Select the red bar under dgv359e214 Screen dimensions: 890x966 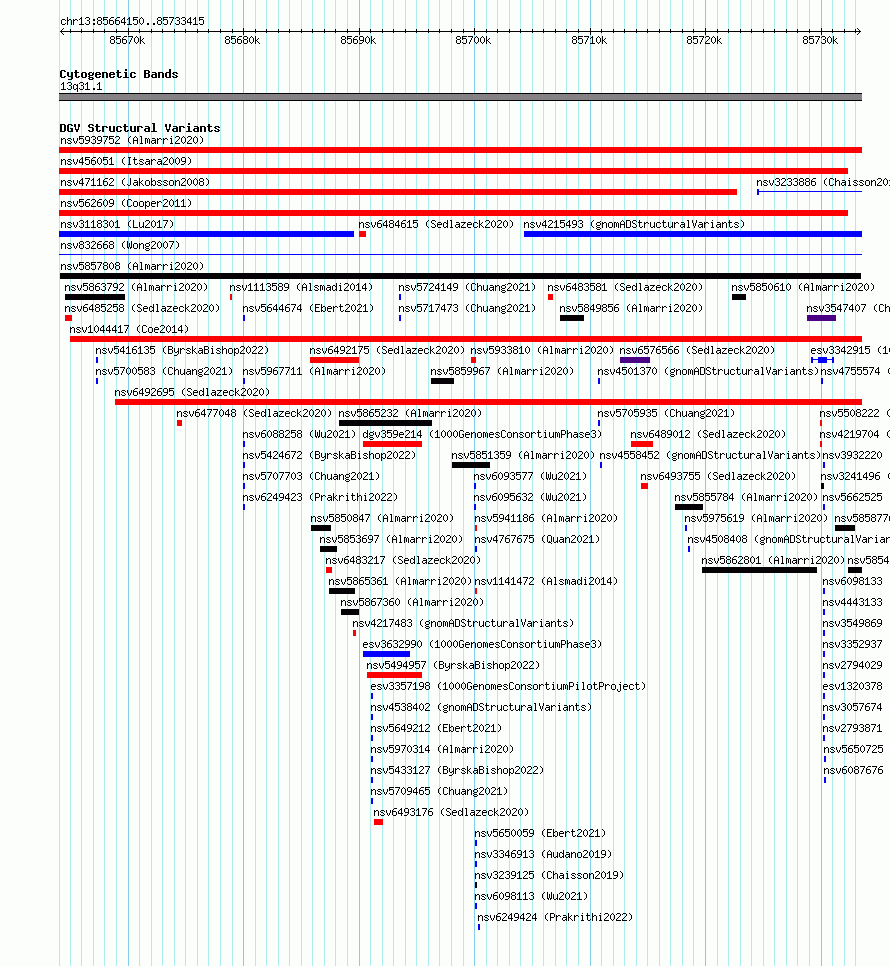[x=392, y=444]
